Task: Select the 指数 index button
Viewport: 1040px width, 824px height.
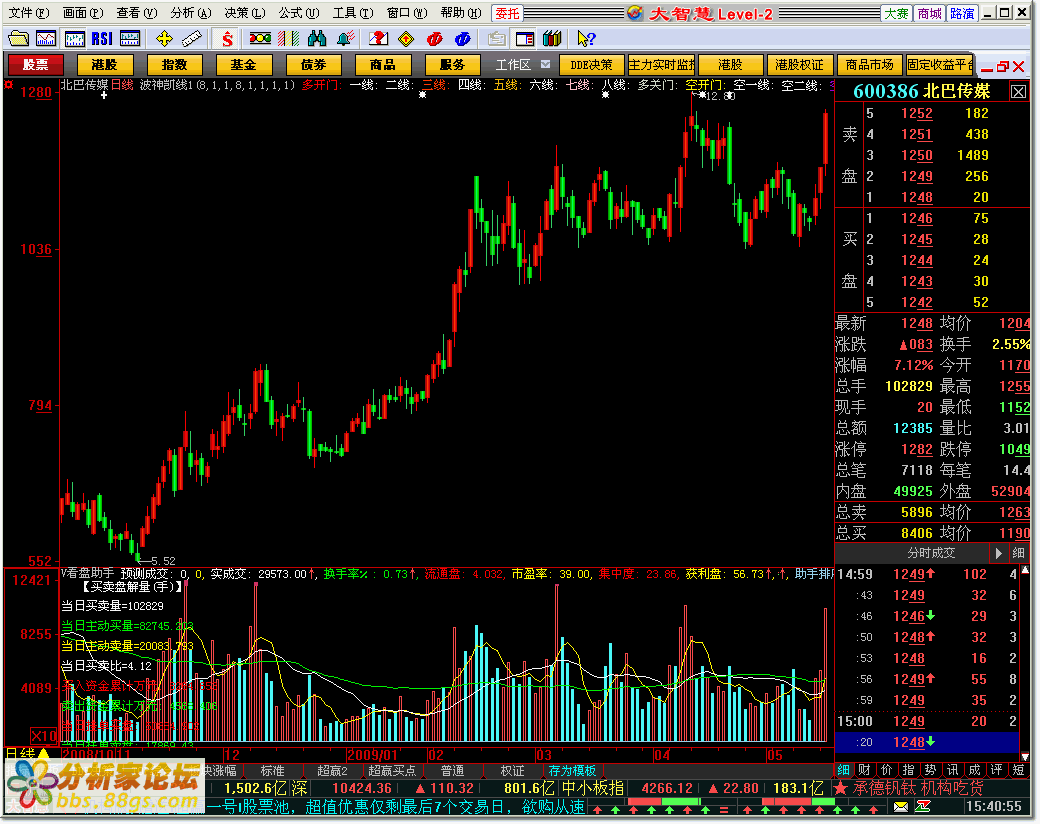Action: (x=174, y=64)
